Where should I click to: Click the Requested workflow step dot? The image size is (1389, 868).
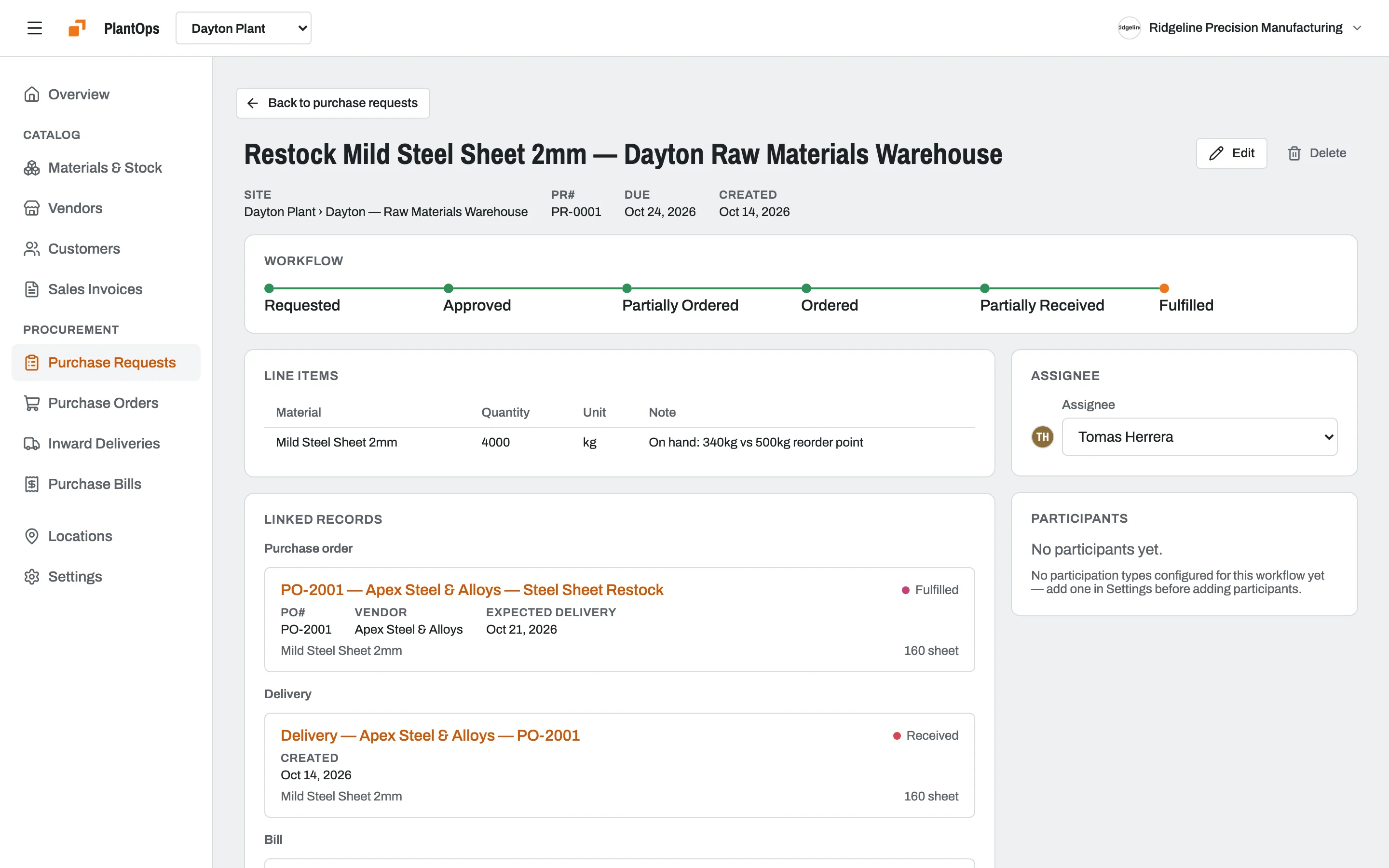pos(269,288)
